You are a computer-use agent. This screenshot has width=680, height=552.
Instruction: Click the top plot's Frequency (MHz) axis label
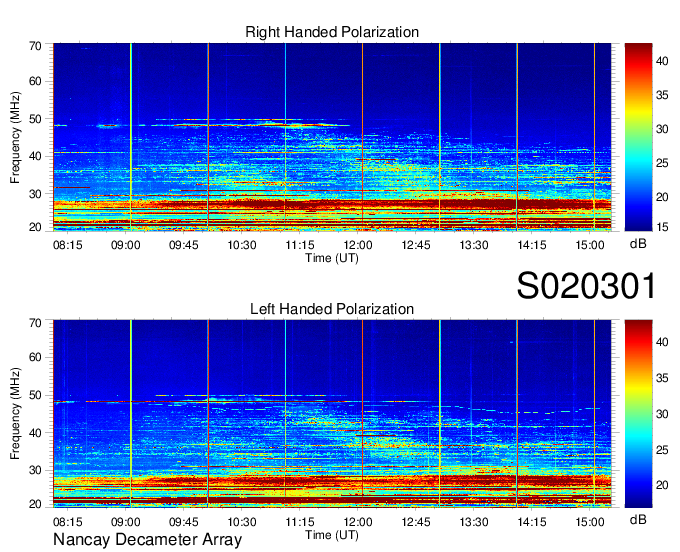(15, 137)
